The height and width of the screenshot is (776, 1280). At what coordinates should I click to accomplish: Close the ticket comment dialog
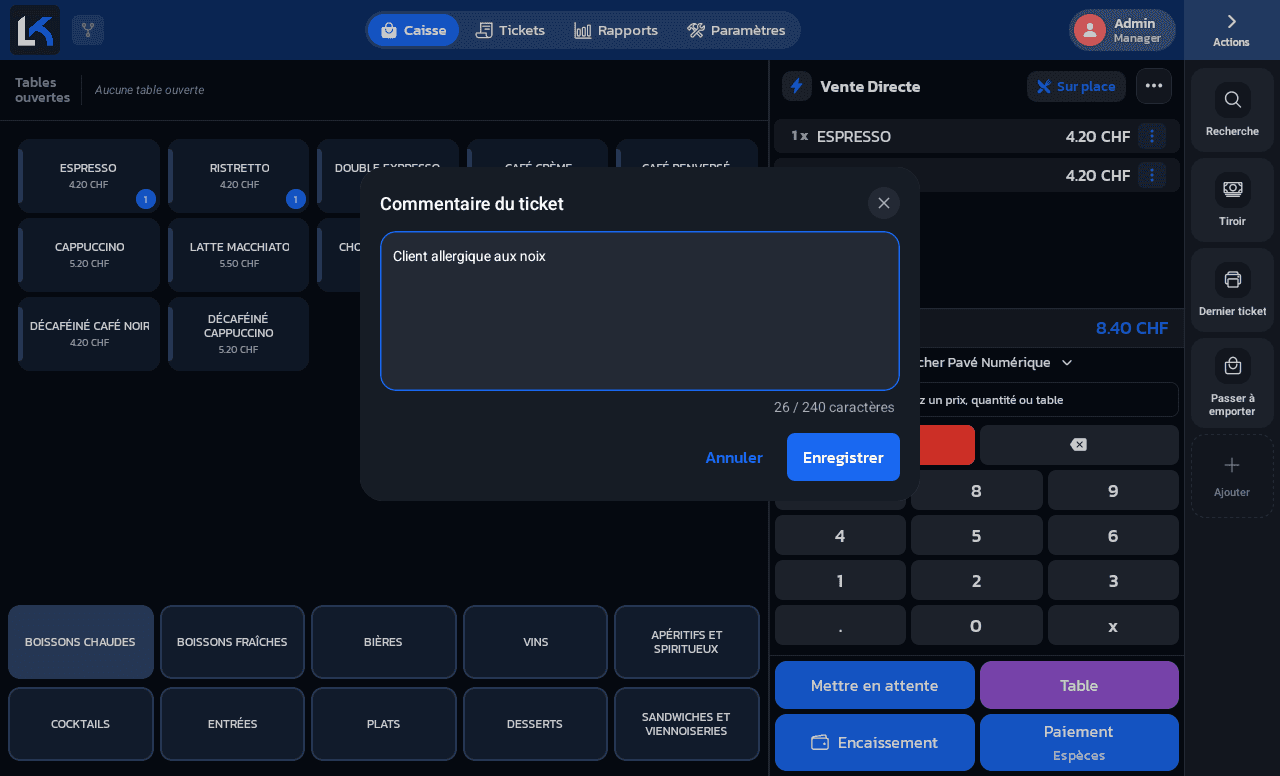click(884, 203)
